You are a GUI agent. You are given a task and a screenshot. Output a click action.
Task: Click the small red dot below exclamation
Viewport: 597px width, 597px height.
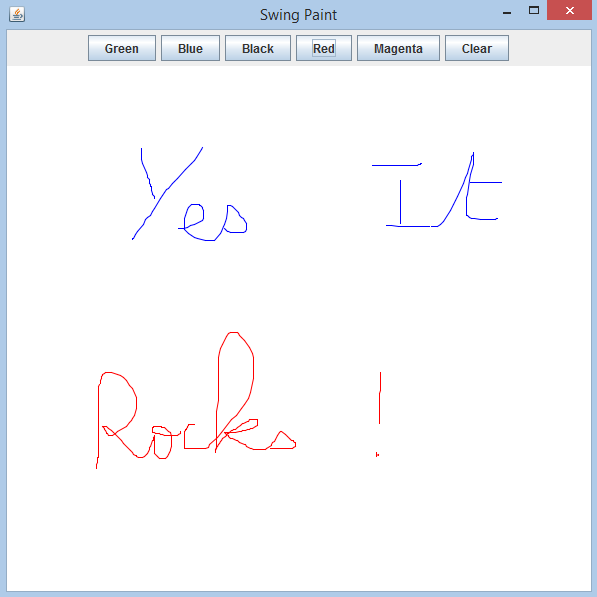[x=377, y=454]
